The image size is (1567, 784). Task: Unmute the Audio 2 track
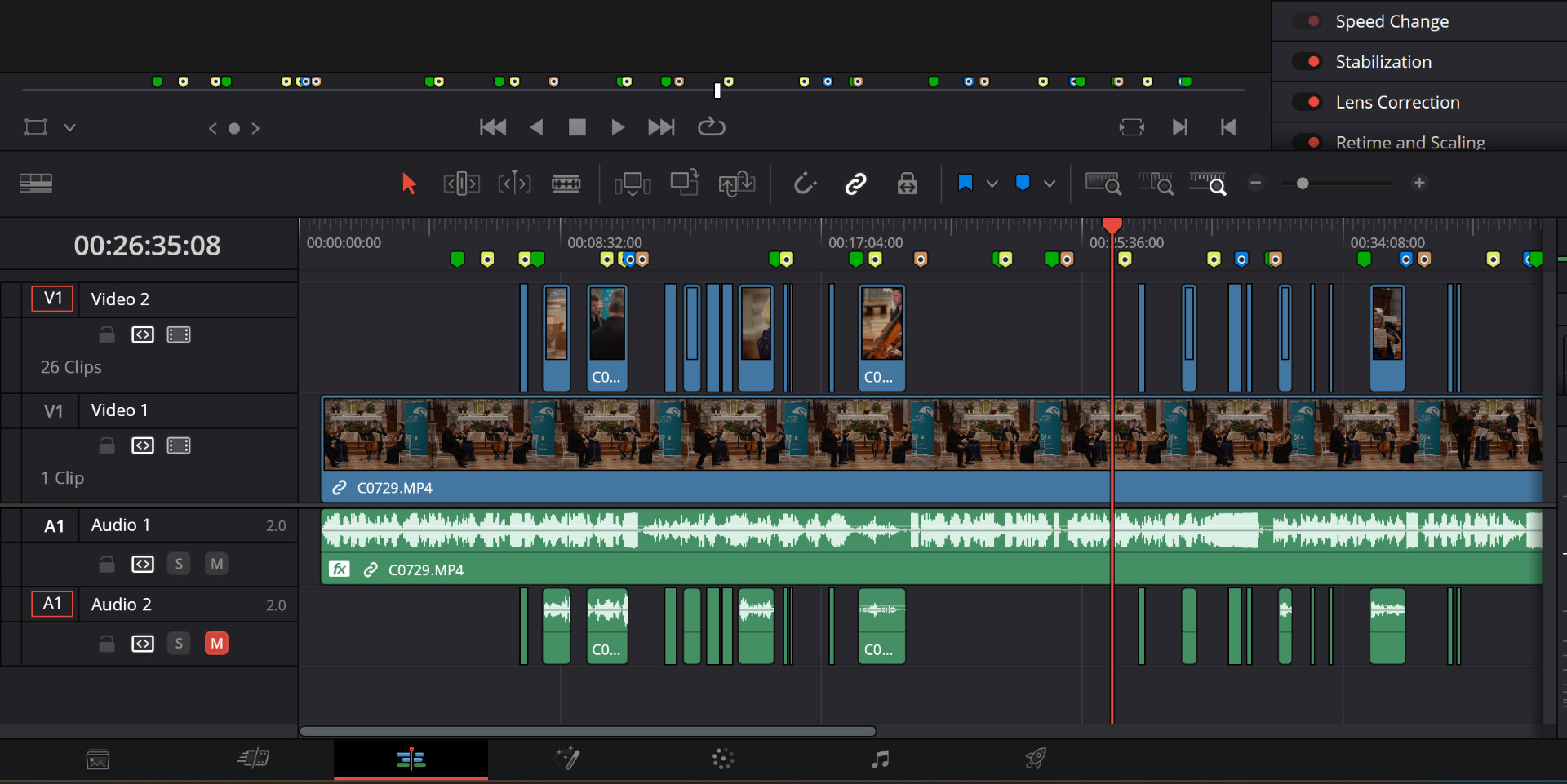point(216,643)
